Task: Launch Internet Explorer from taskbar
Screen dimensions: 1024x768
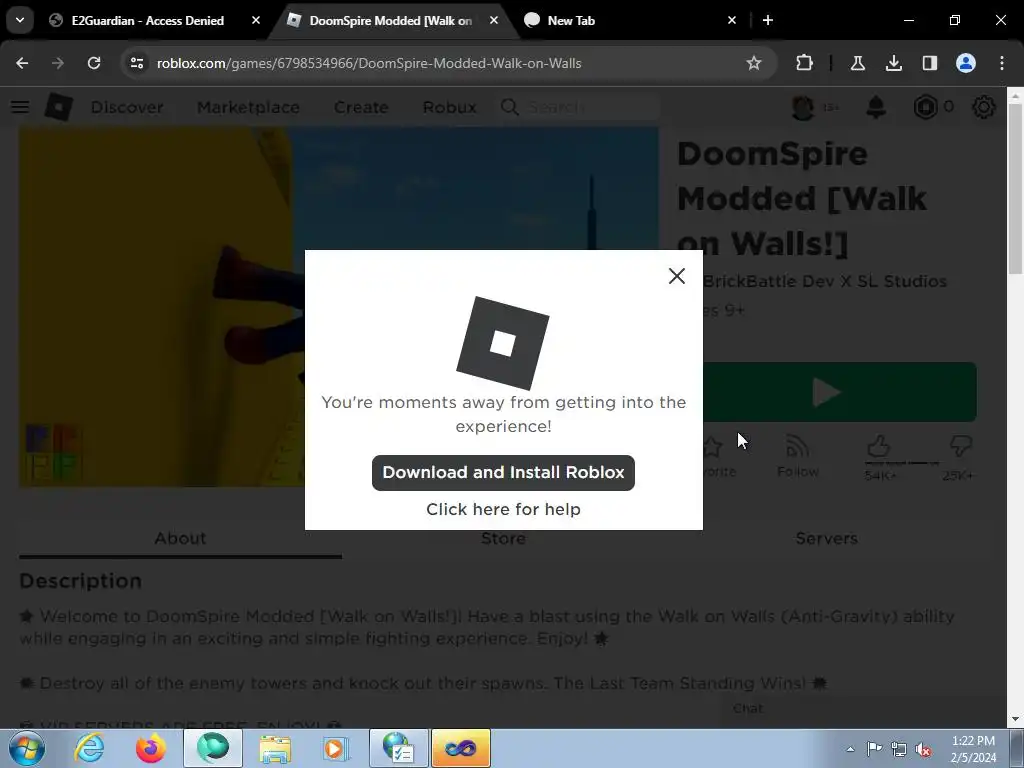Action: 89,748
